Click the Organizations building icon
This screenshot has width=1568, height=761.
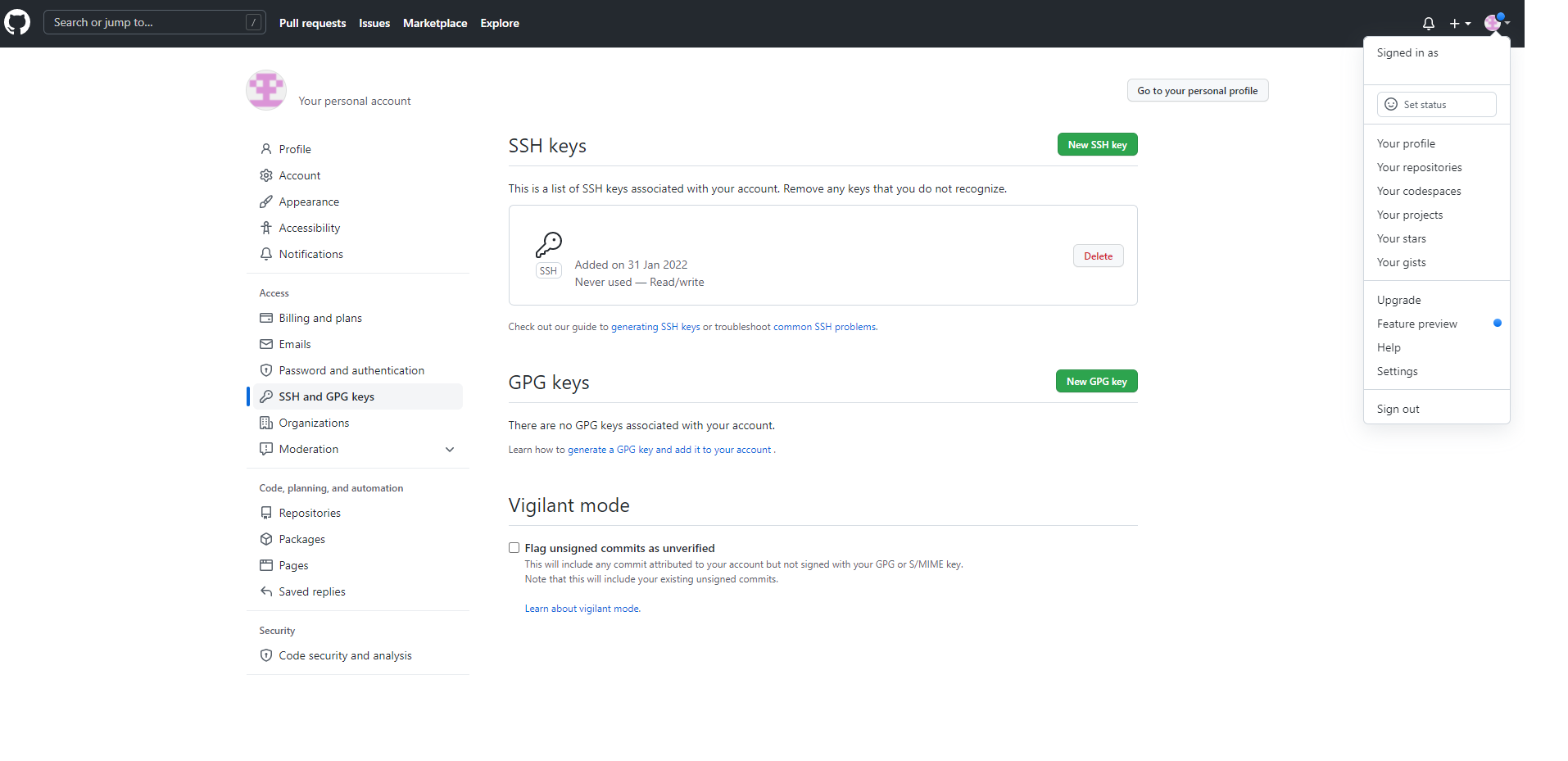[x=266, y=423]
